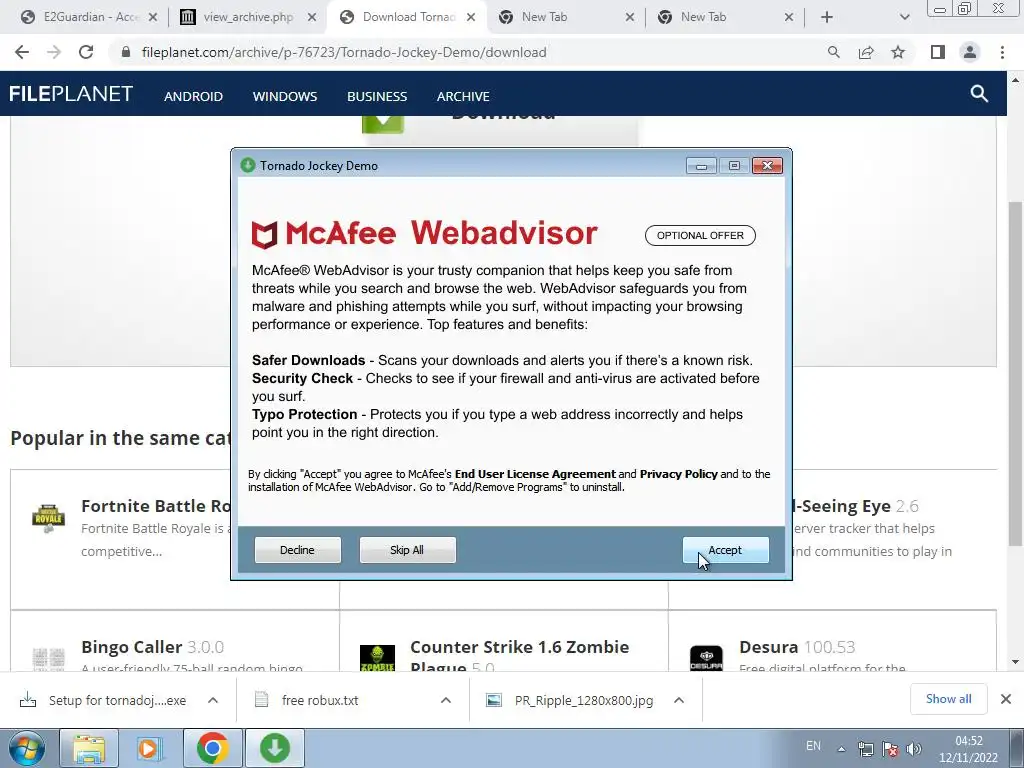The image size is (1024, 768).
Task: Click the EN language indicator
Action: click(813, 746)
